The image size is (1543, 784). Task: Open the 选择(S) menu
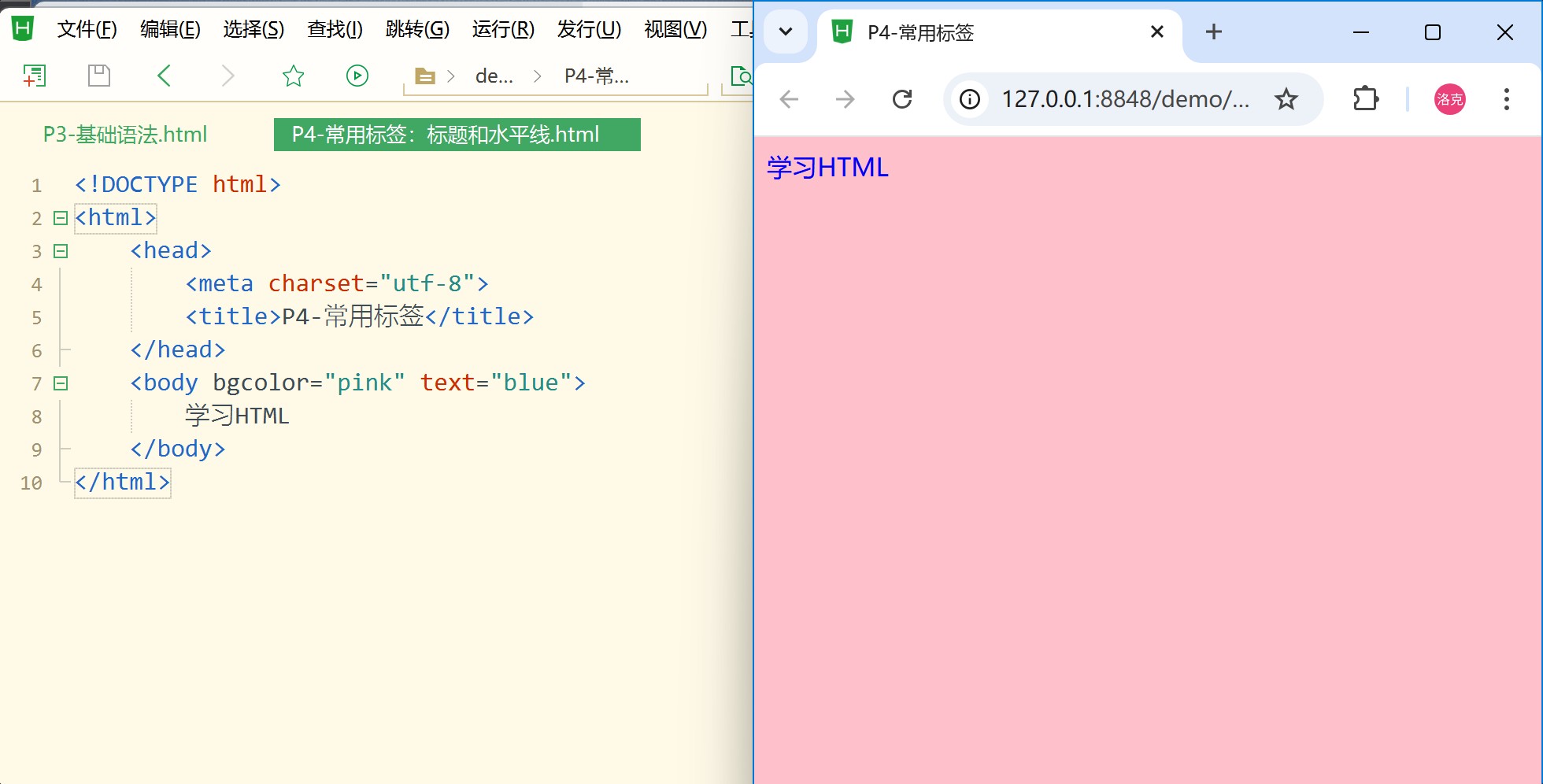253,29
